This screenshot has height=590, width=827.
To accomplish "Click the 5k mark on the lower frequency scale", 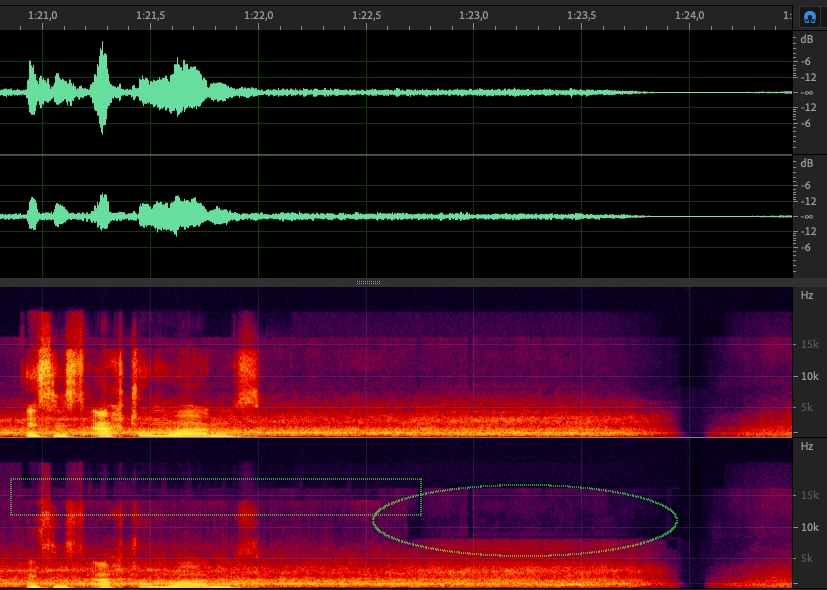I will tap(808, 558).
